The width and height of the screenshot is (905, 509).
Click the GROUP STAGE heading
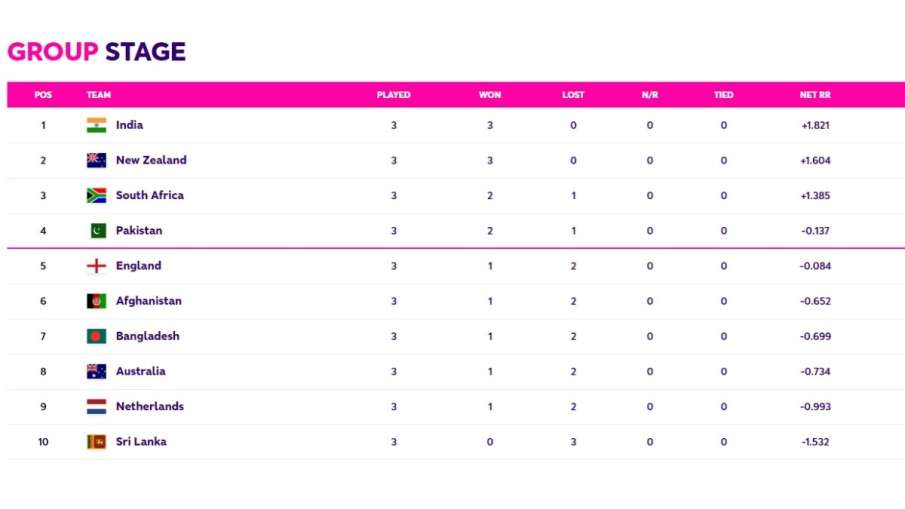point(97,52)
